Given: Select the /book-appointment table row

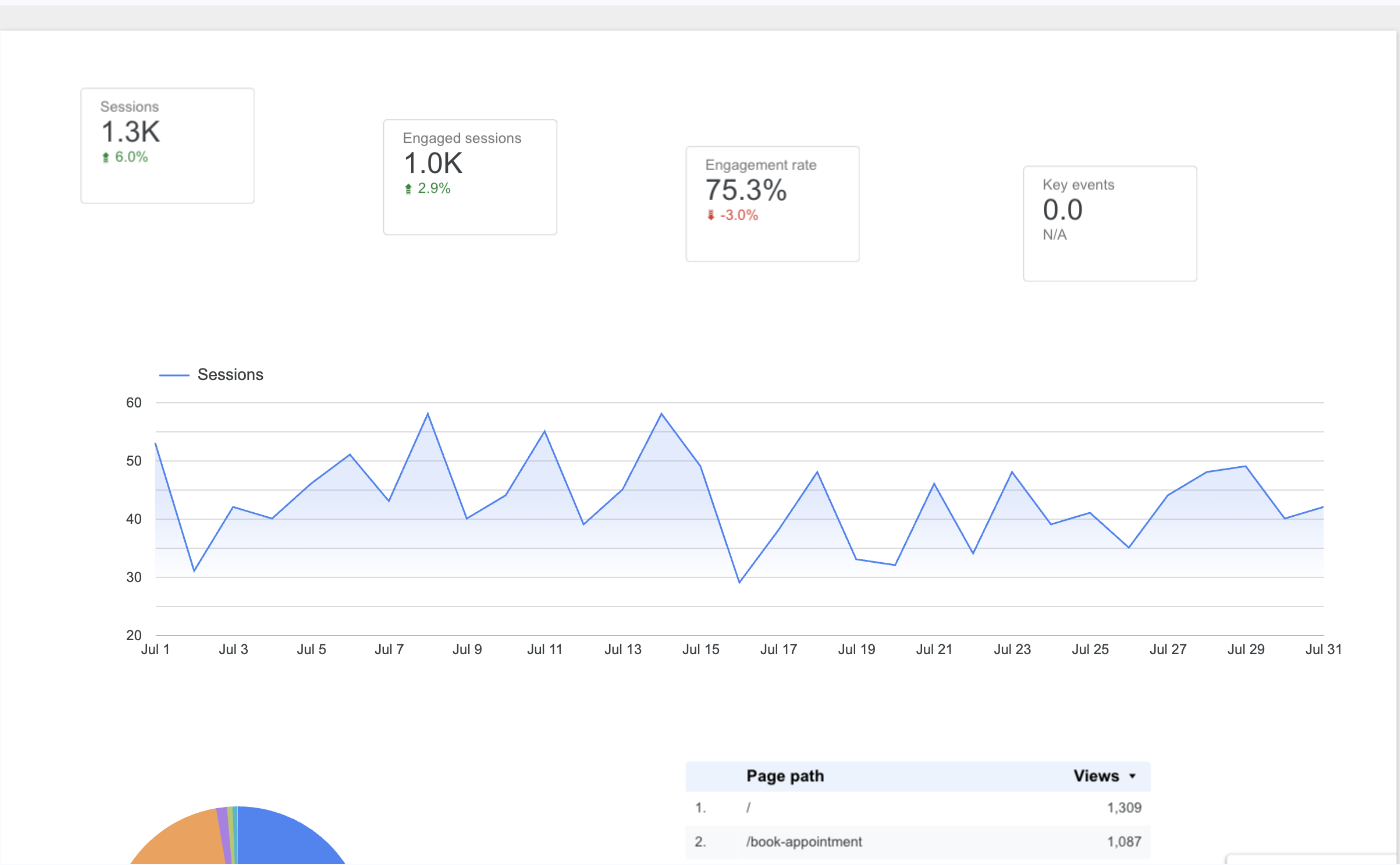Looking at the screenshot, I should tap(918, 842).
